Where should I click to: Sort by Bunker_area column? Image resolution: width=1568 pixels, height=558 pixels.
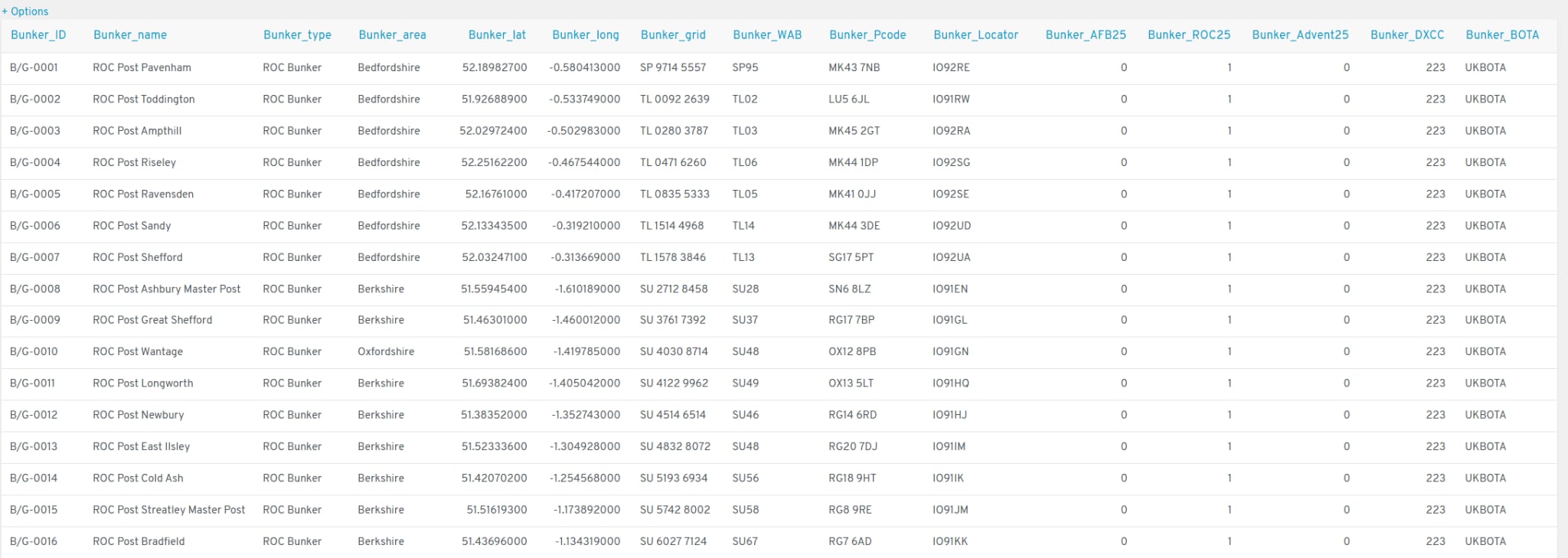tap(392, 35)
